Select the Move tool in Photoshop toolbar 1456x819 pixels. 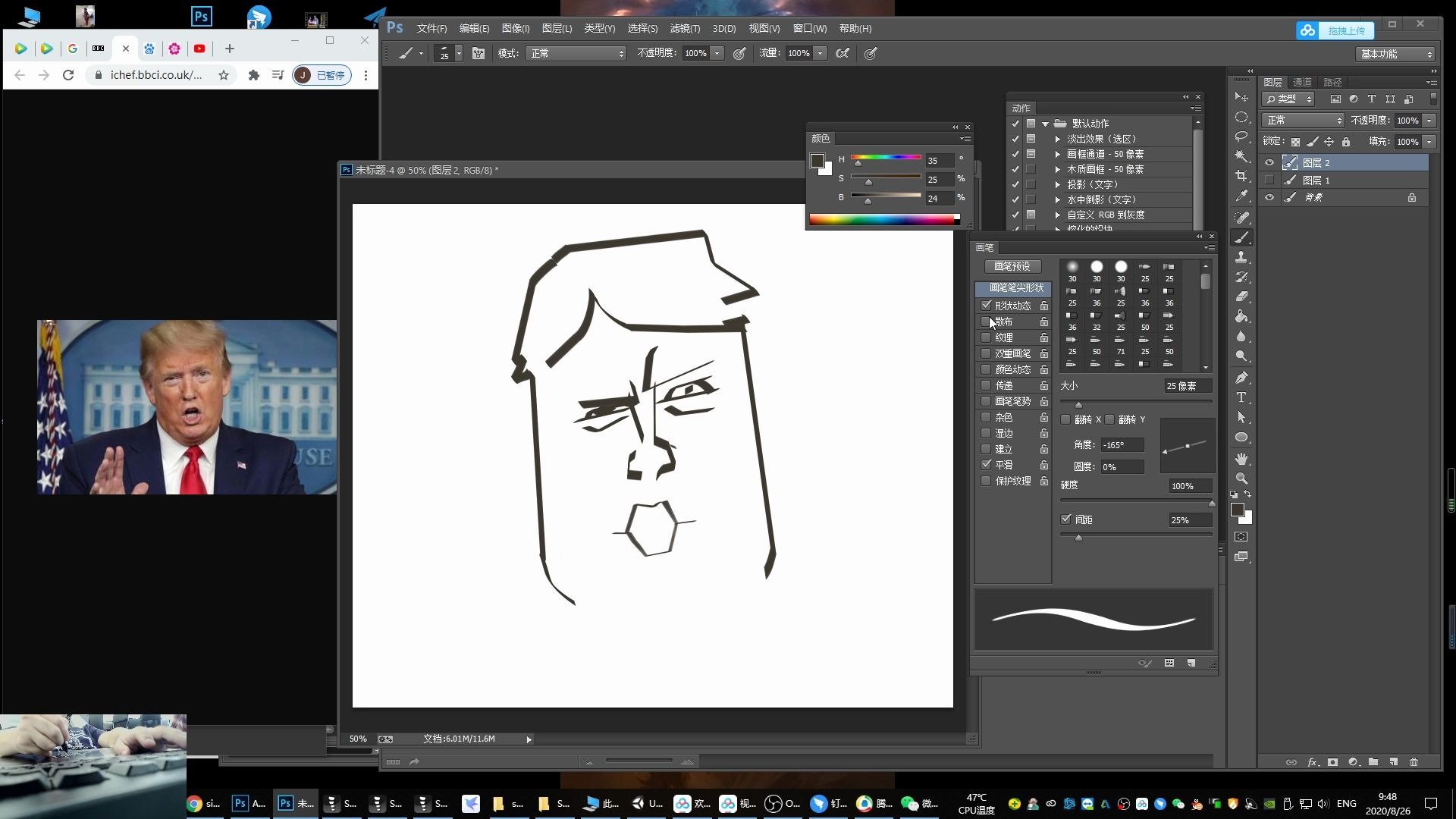pyautogui.click(x=1241, y=97)
